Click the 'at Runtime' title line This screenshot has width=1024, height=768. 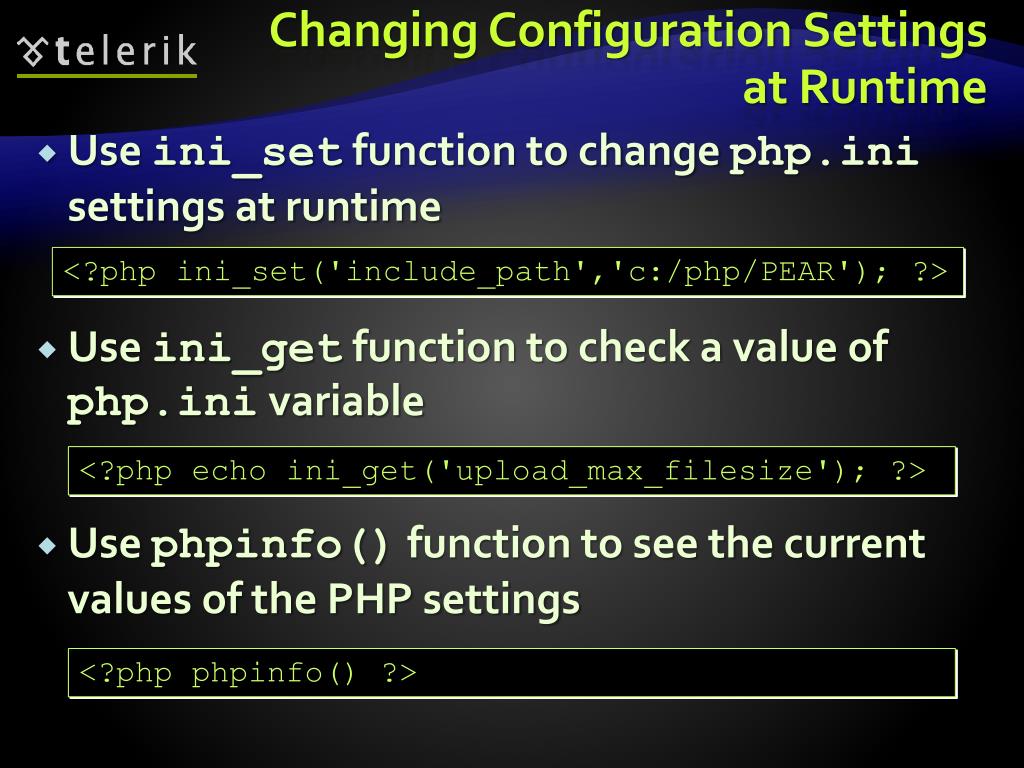coord(865,87)
